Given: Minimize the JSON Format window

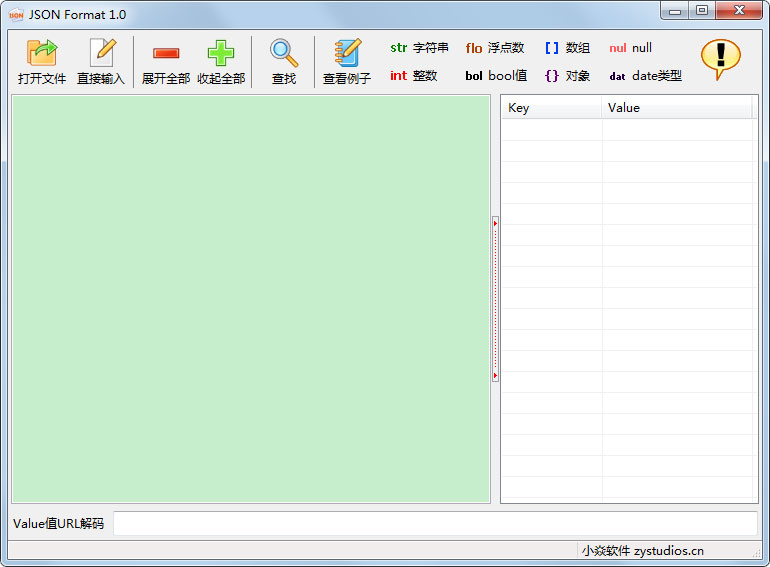Looking at the screenshot, I should 675,11.
